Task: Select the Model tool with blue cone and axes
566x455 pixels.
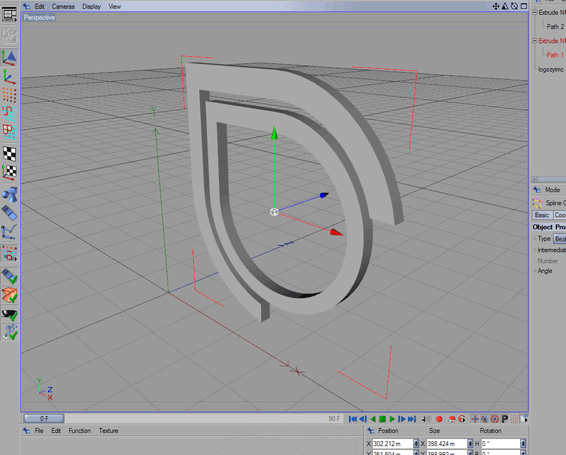Action: click(x=9, y=58)
